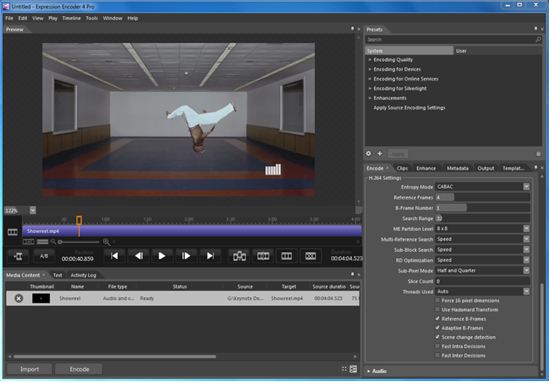Viewport: 551px width, 389px height.
Task: Open the ME Partition Level dropdown
Action: [526, 229]
